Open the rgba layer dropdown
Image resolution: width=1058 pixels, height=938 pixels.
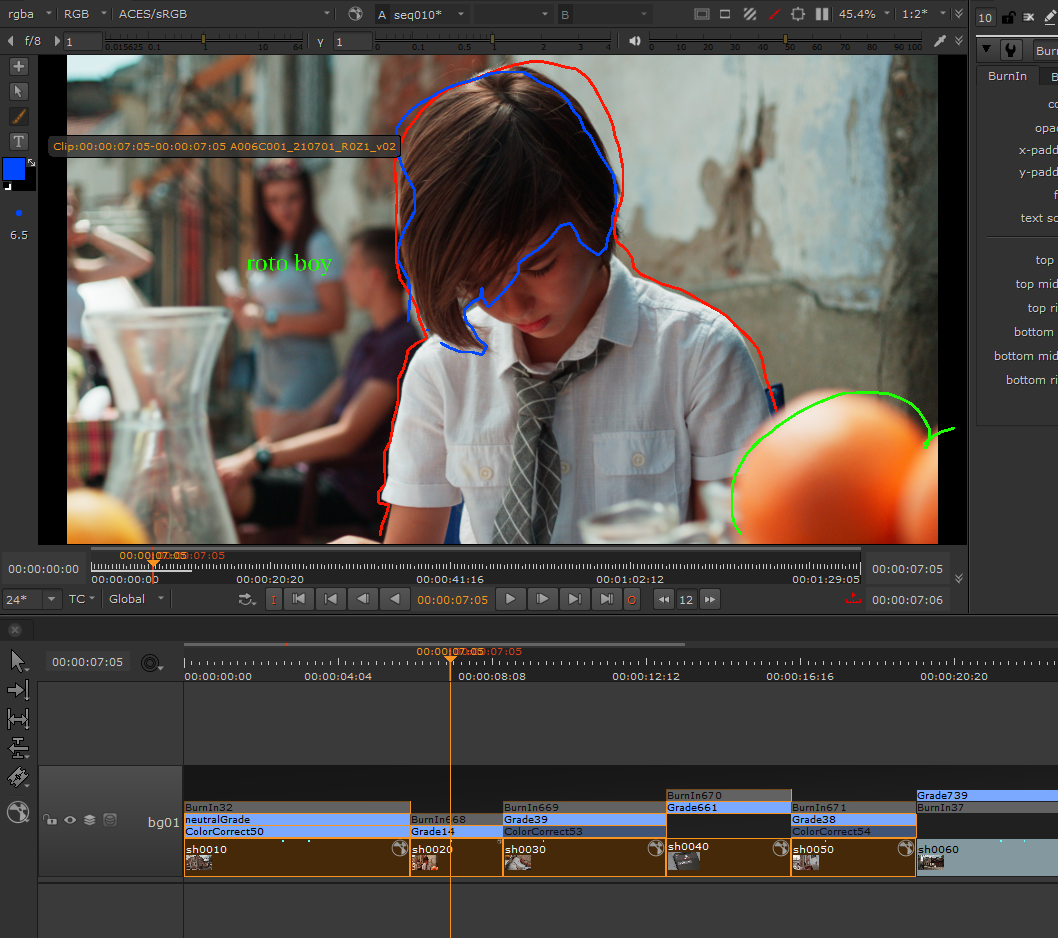[x=27, y=14]
